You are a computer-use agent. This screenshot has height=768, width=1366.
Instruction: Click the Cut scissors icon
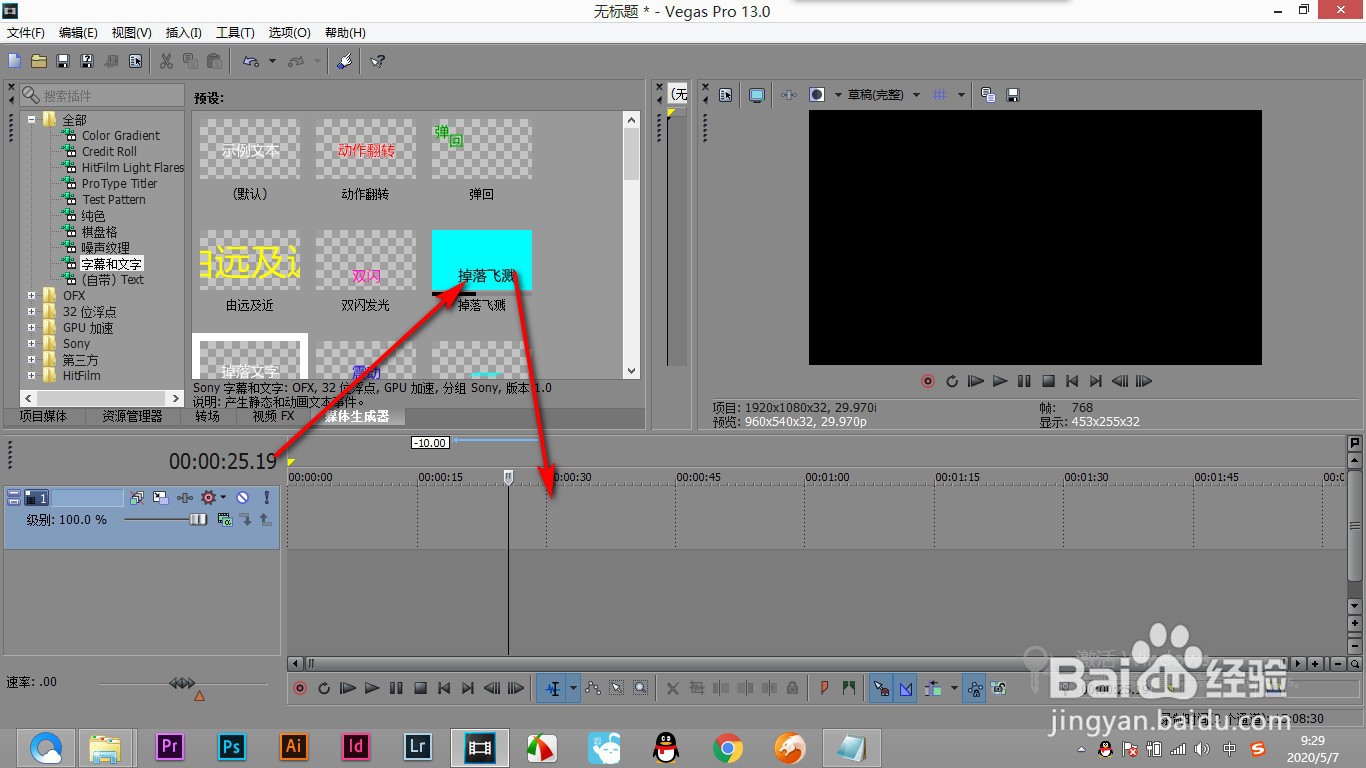click(x=166, y=61)
